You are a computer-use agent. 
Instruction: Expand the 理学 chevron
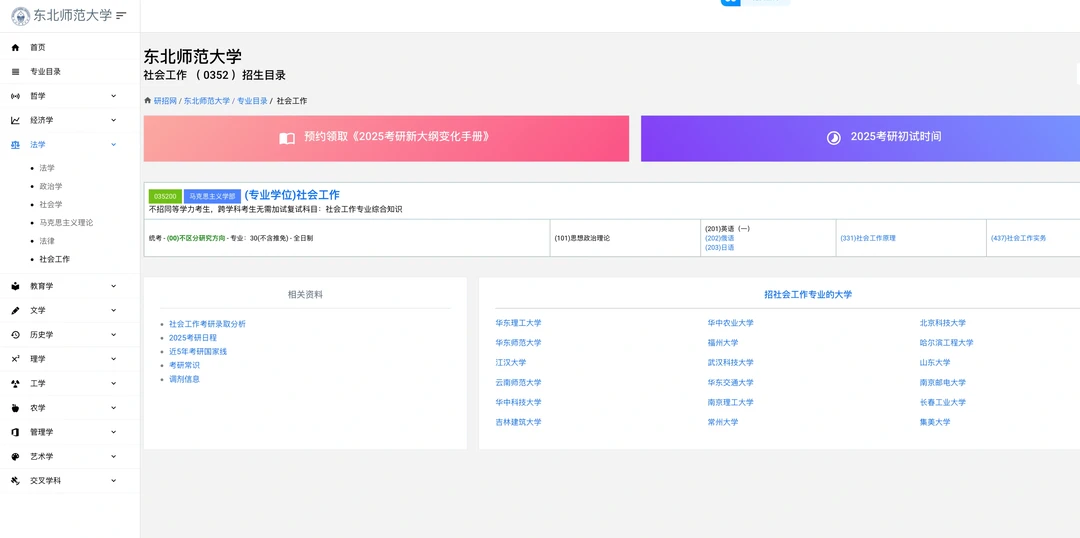pos(114,359)
